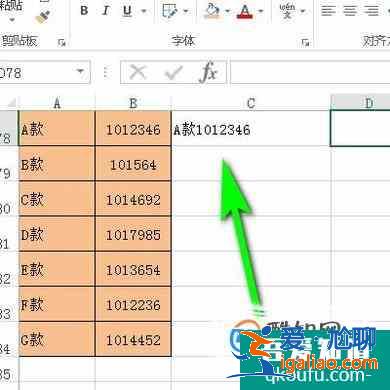Open fill color dropdown arrow
This screenshot has height=390, width=390.
(227, 11)
